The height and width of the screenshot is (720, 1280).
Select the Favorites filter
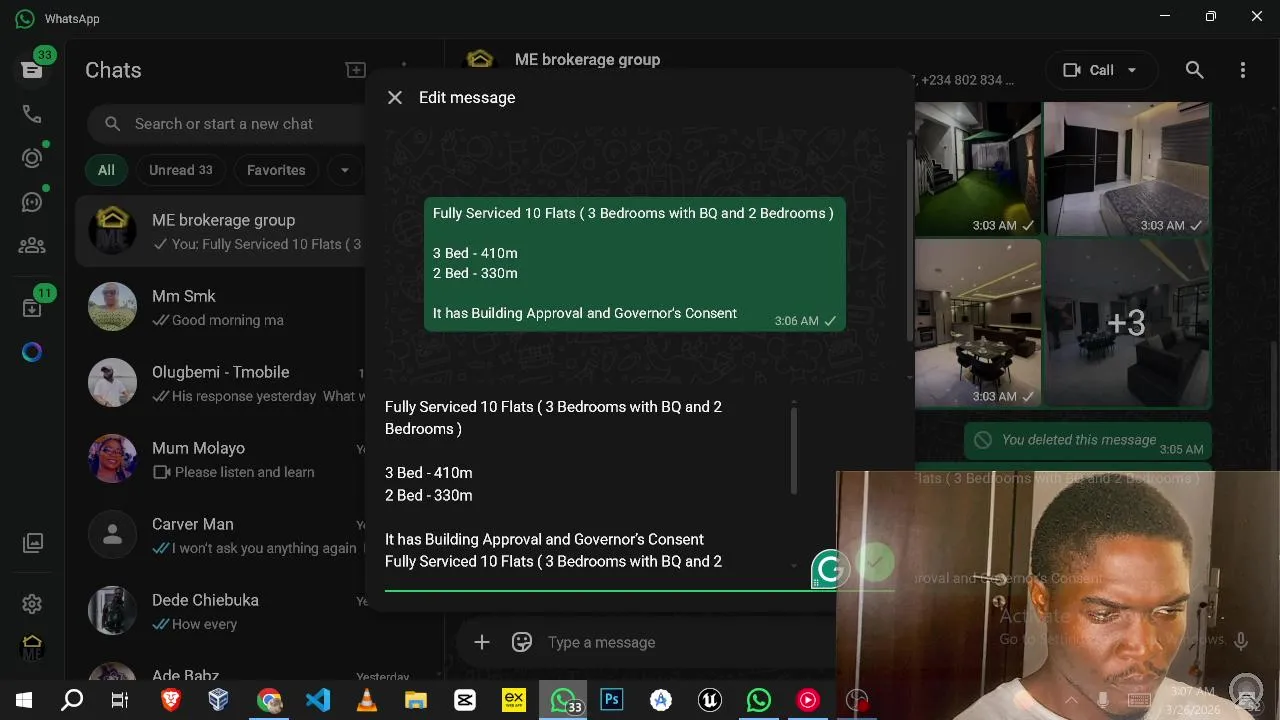point(276,170)
